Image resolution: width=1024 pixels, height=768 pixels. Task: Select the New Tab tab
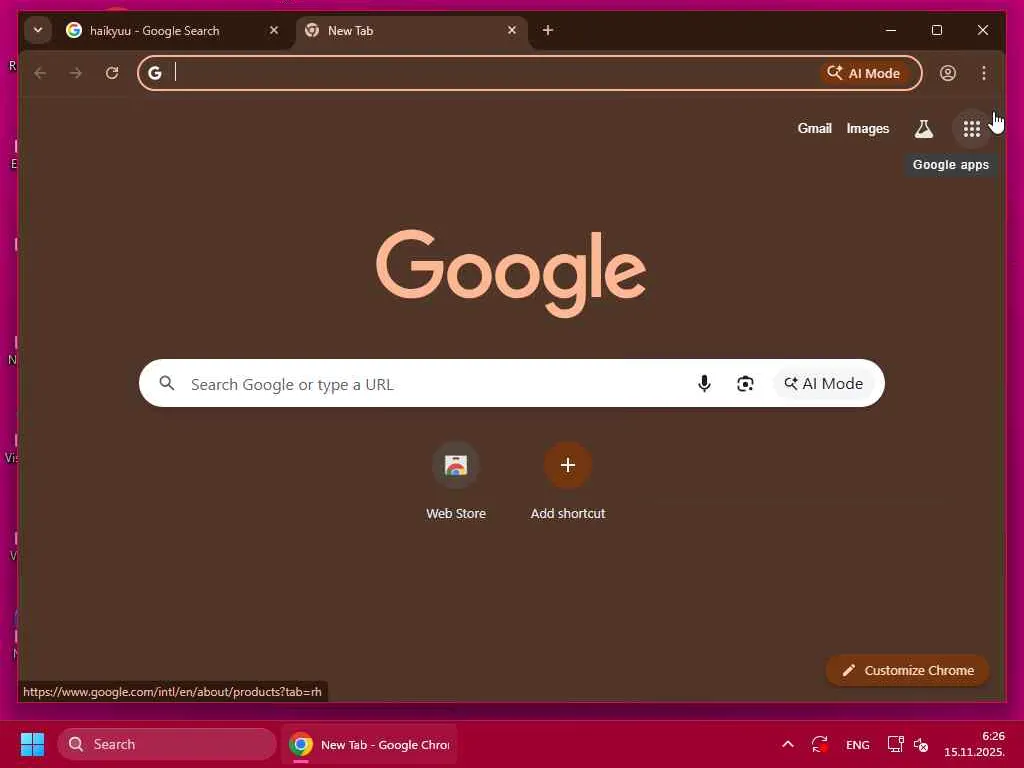point(412,31)
